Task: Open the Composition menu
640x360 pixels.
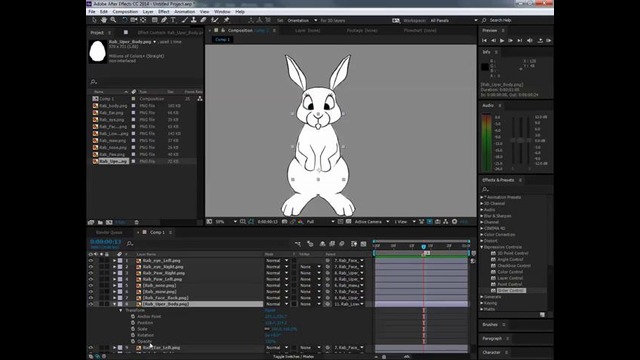Action: [x=125, y=12]
